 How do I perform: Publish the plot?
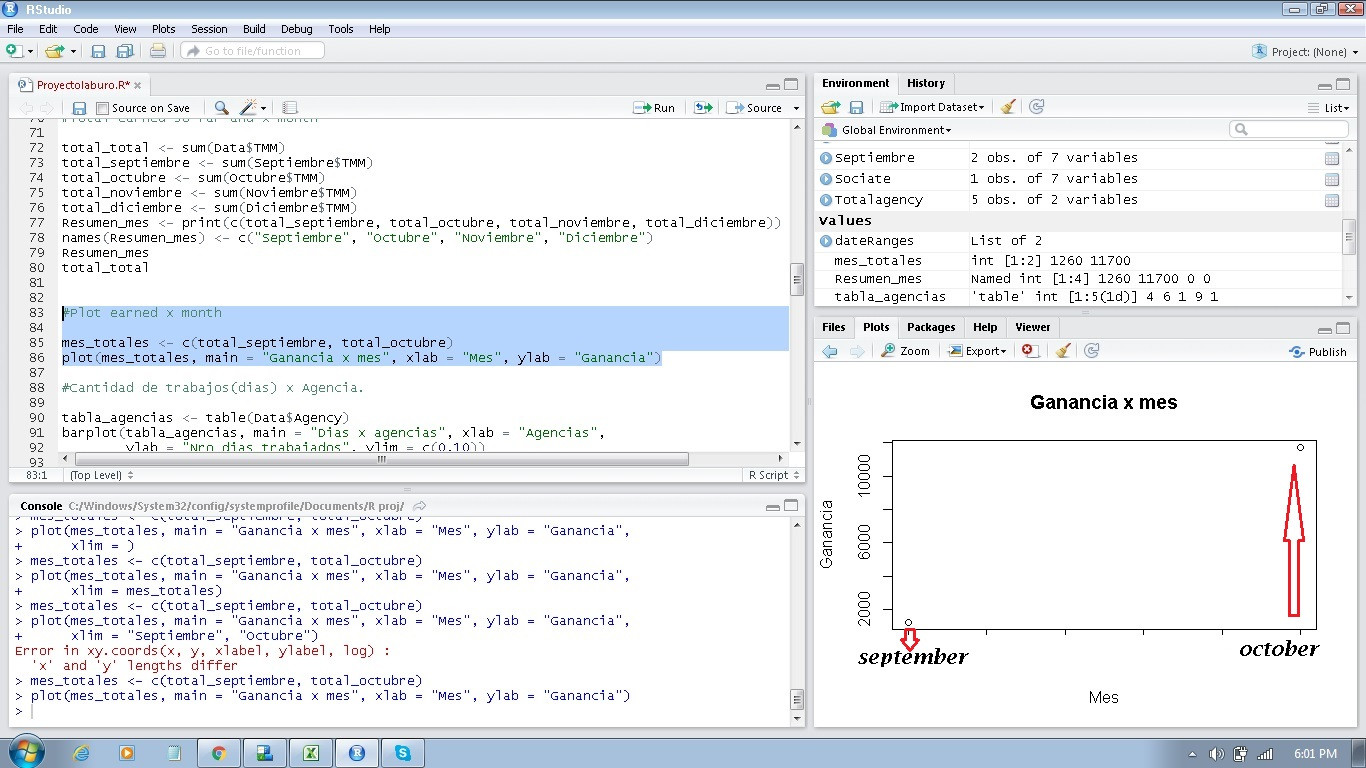pyautogui.click(x=1318, y=351)
